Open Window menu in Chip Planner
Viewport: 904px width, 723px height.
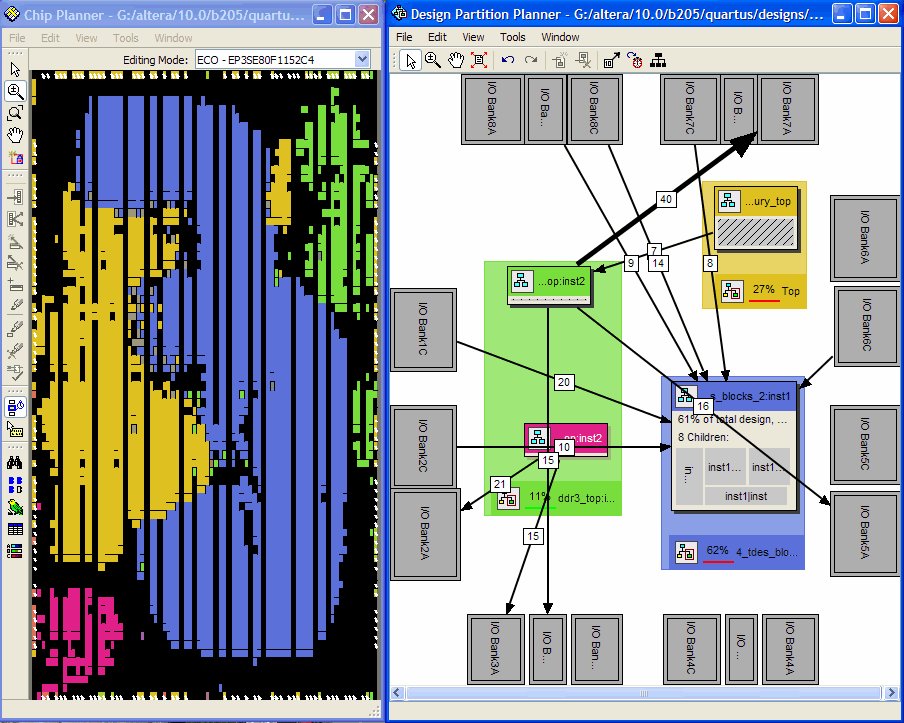(174, 38)
